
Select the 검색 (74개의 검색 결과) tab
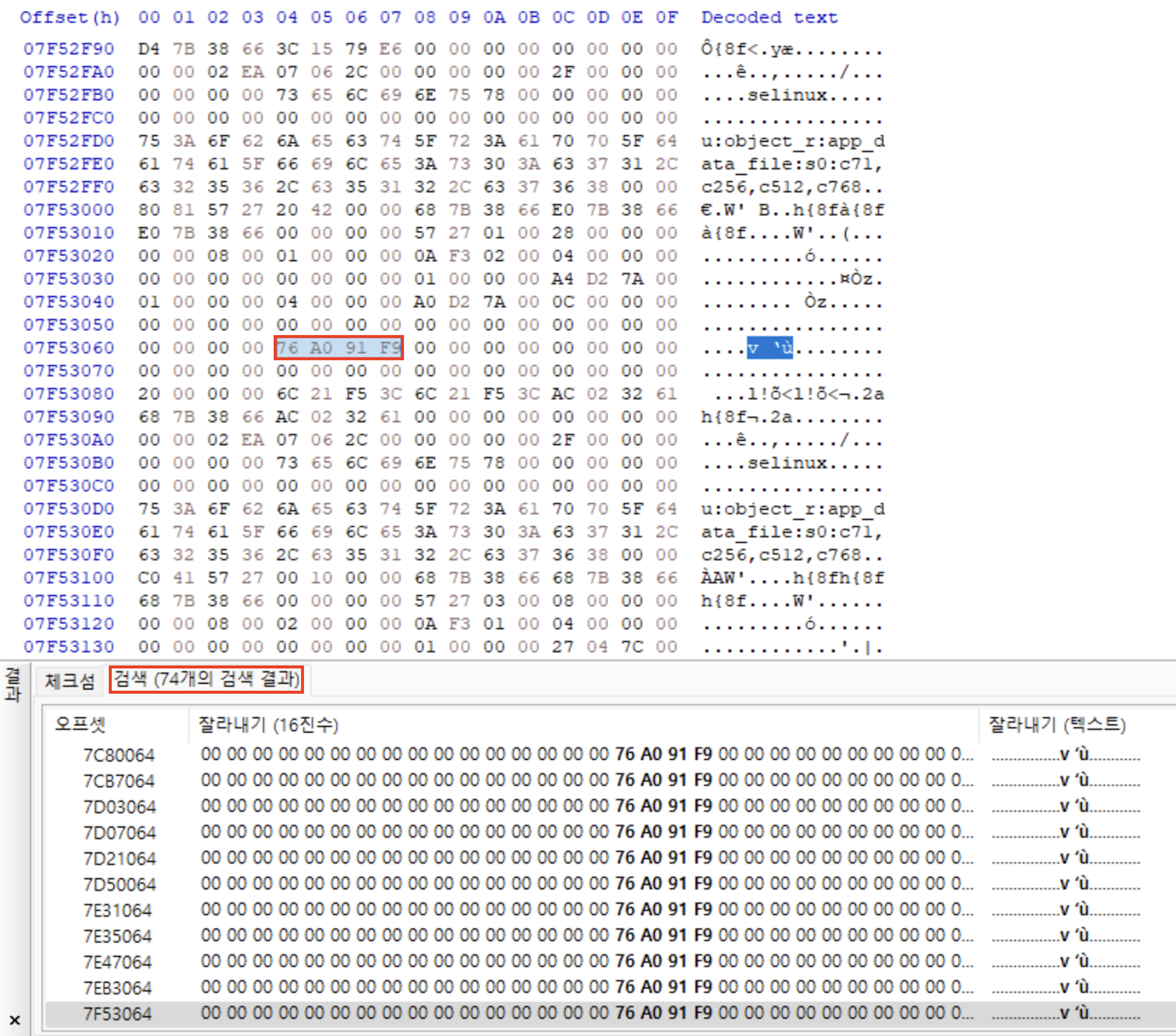click(206, 680)
